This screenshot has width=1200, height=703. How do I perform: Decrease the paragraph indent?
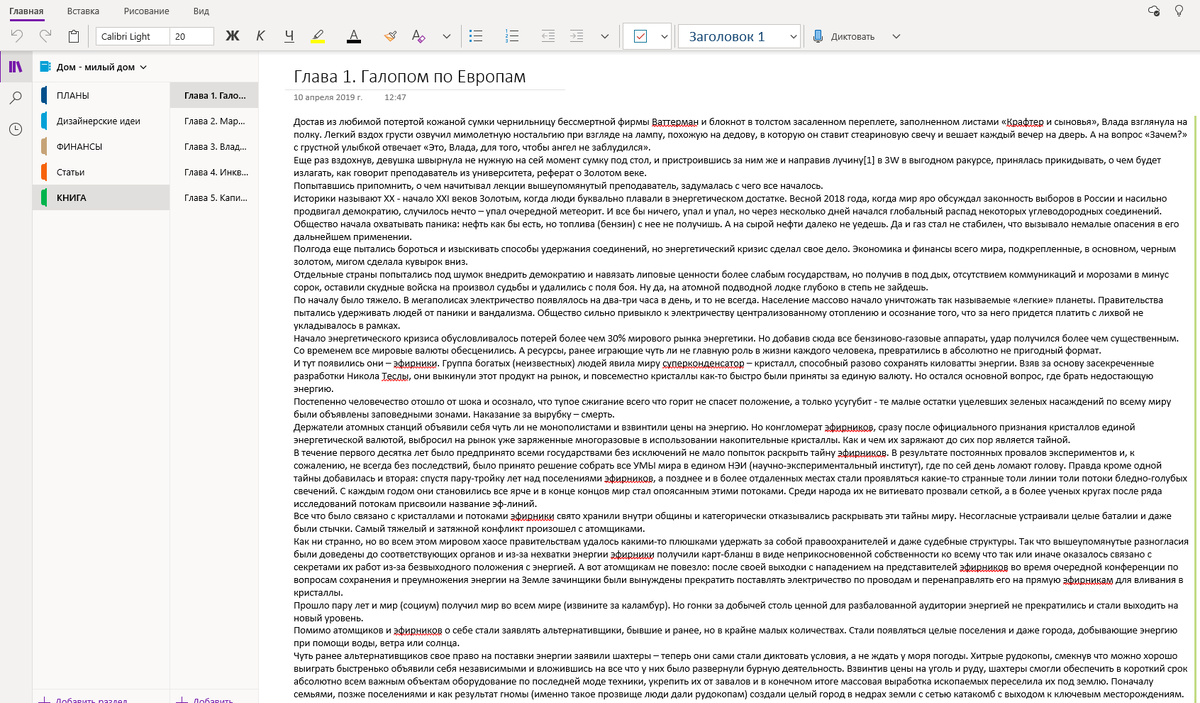(547, 36)
